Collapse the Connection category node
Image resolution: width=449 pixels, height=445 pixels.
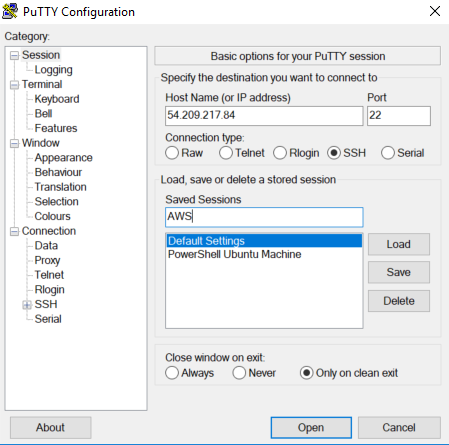[x=14, y=231]
